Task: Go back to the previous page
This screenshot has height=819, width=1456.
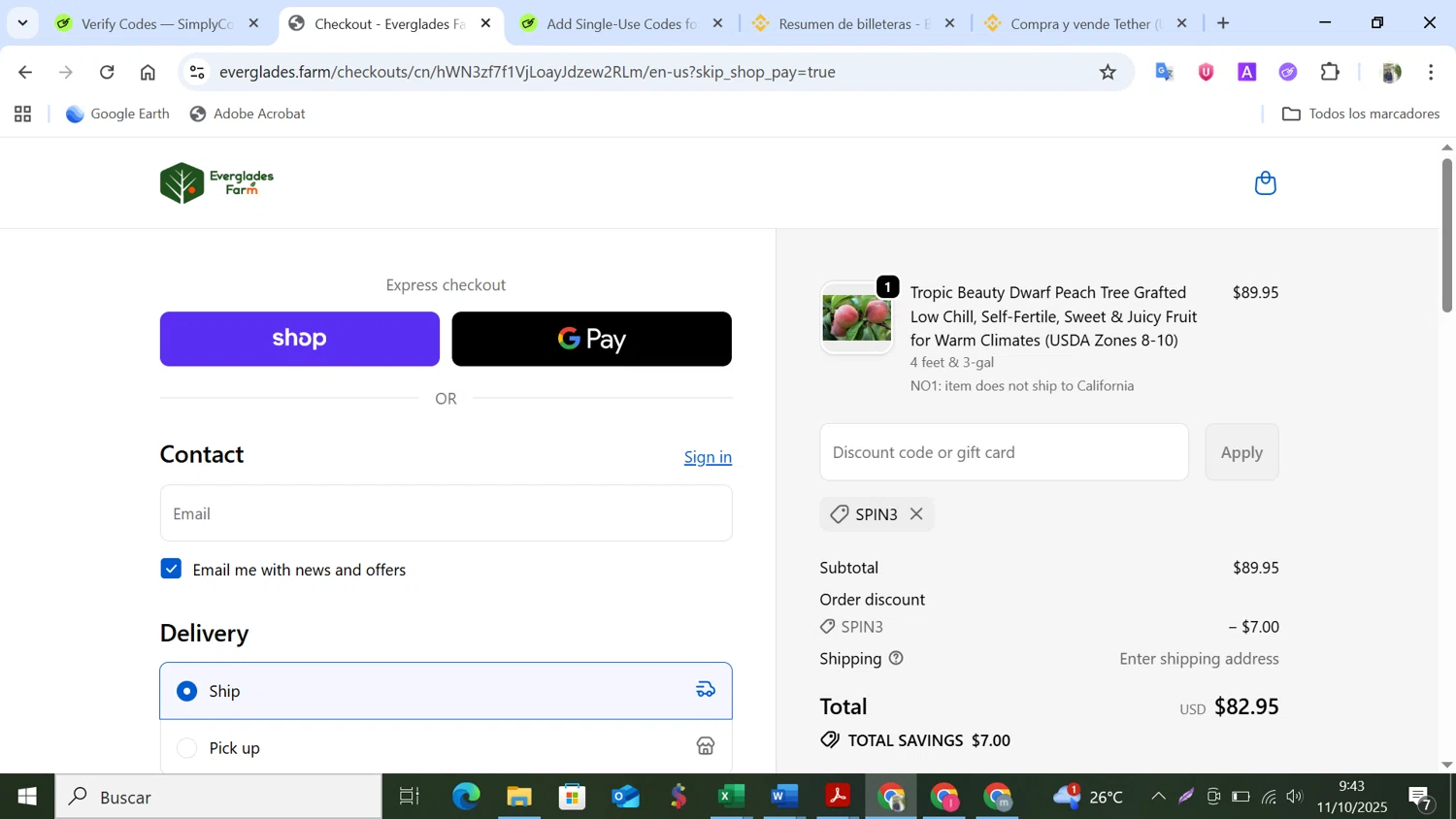Action: tap(25, 72)
